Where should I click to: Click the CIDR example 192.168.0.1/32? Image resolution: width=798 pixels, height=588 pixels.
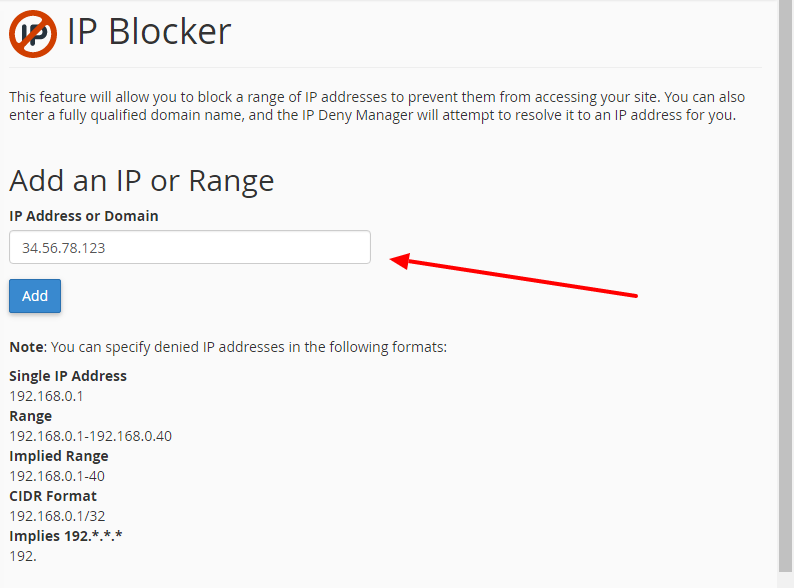click(x=58, y=516)
